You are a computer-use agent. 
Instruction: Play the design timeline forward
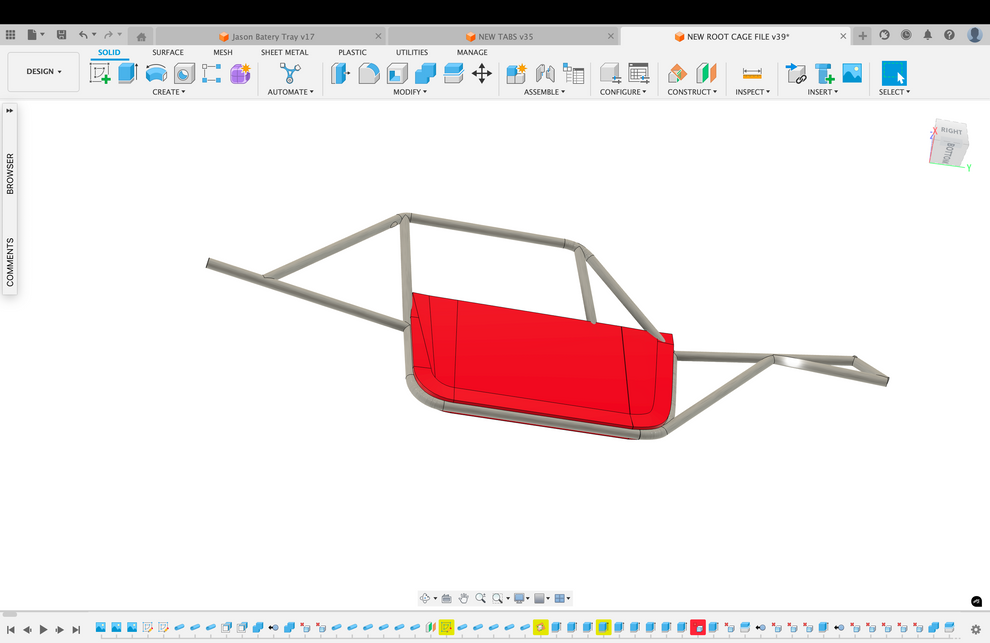pos(45,629)
